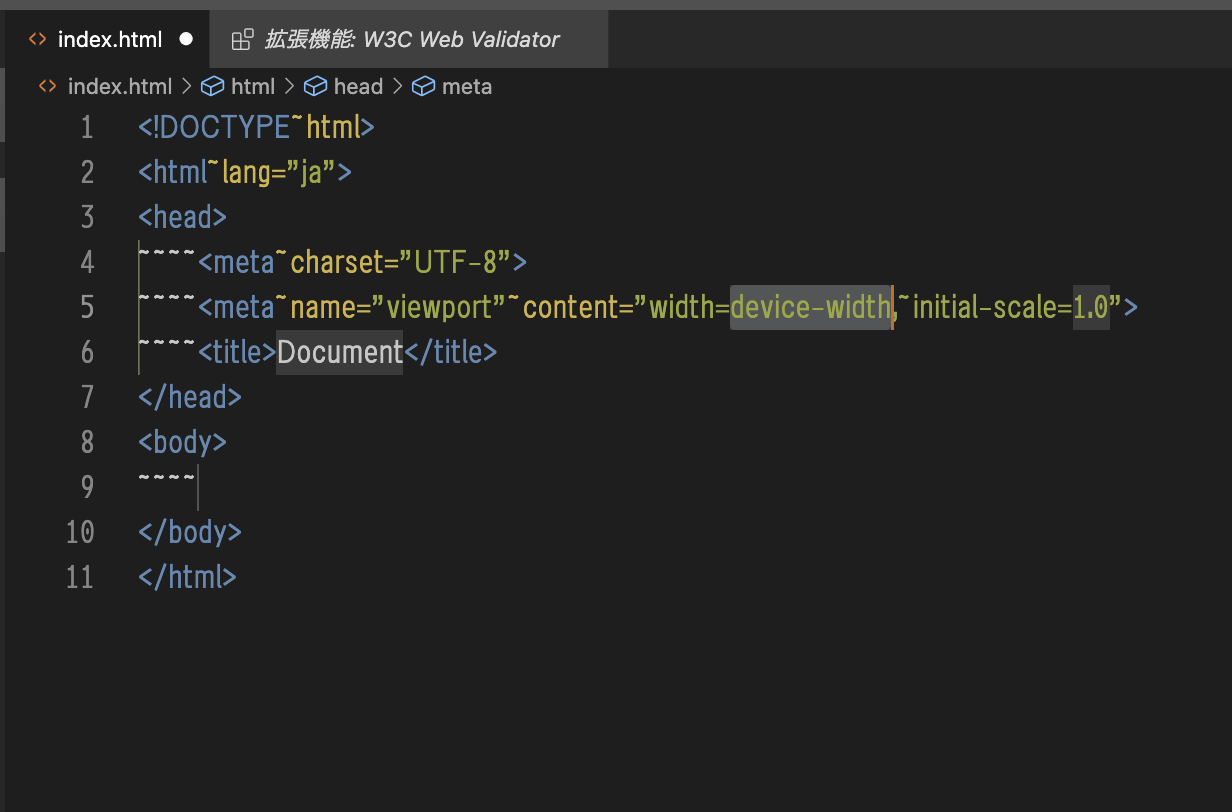Click the HTML file icon in index.html tab

pyautogui.click(x=37, y=40)
